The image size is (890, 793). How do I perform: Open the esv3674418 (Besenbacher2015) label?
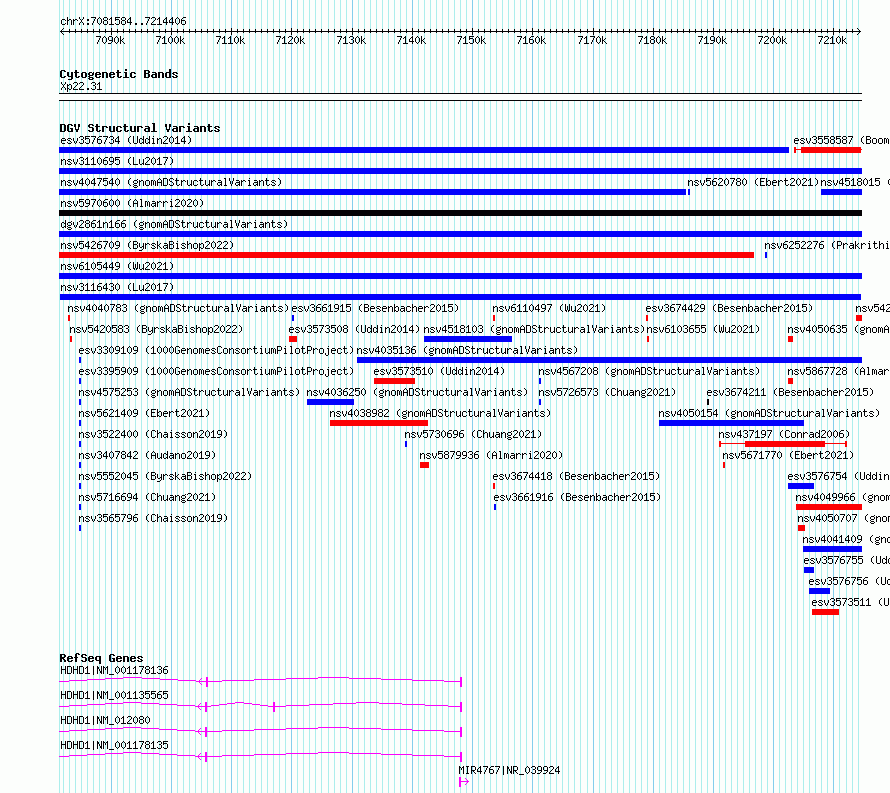[576, 476]
